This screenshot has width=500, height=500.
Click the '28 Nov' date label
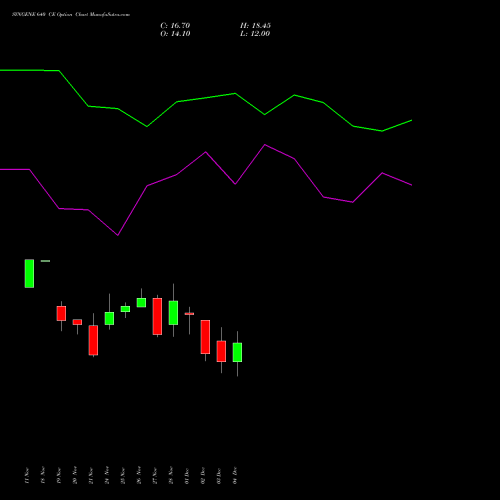(x=171, y=476)
